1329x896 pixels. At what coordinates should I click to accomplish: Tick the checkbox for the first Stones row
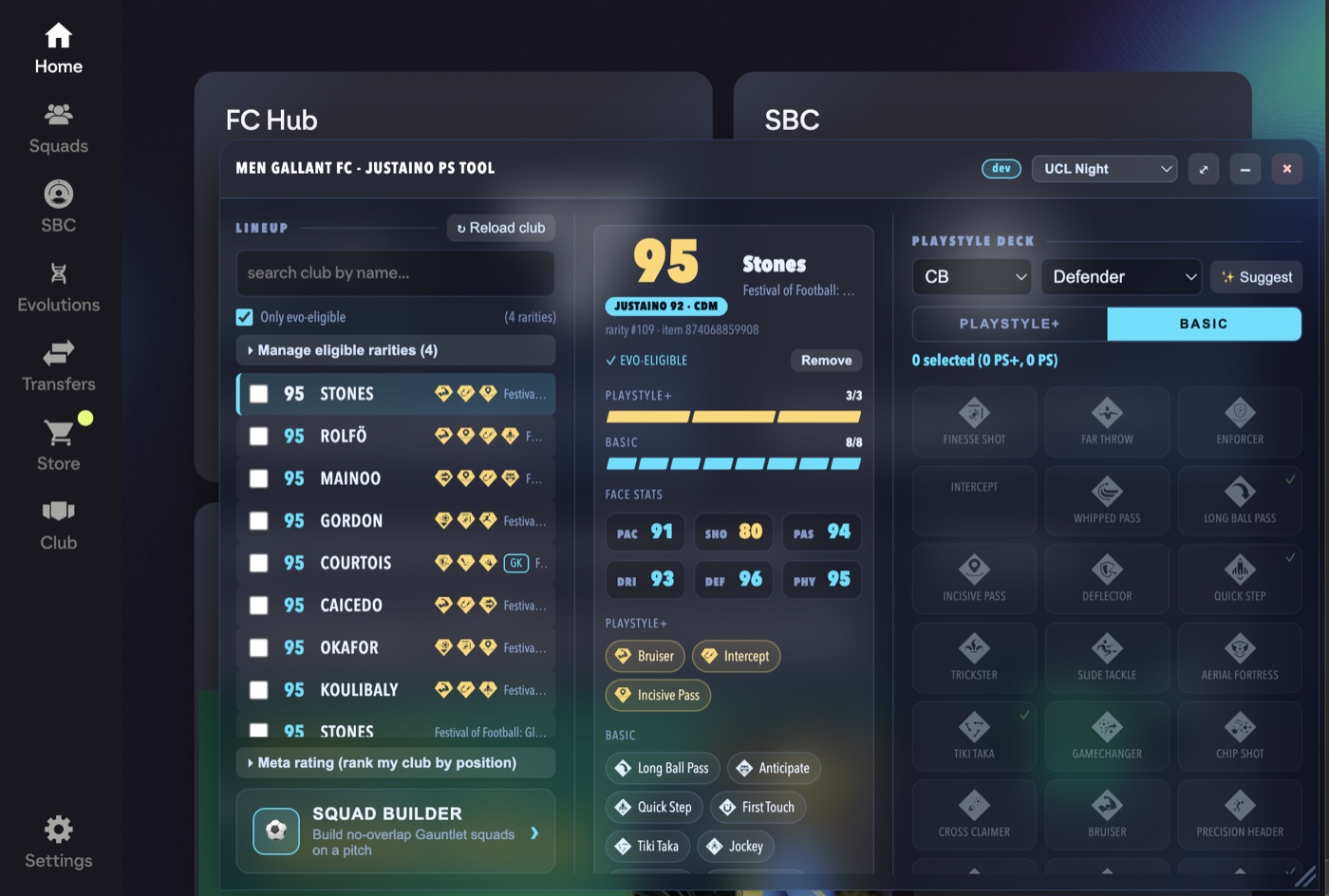(258, 394)
